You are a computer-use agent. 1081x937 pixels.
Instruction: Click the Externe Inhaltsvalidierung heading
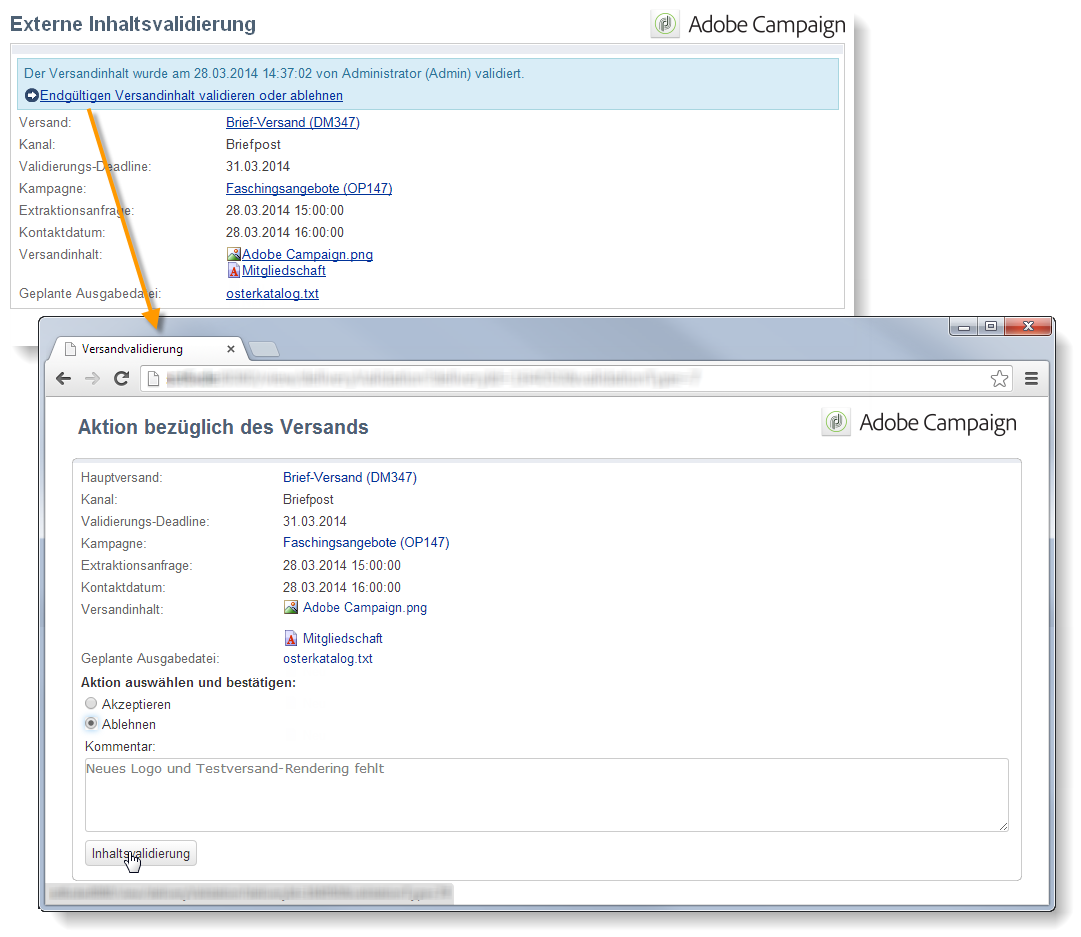(133, 24)
